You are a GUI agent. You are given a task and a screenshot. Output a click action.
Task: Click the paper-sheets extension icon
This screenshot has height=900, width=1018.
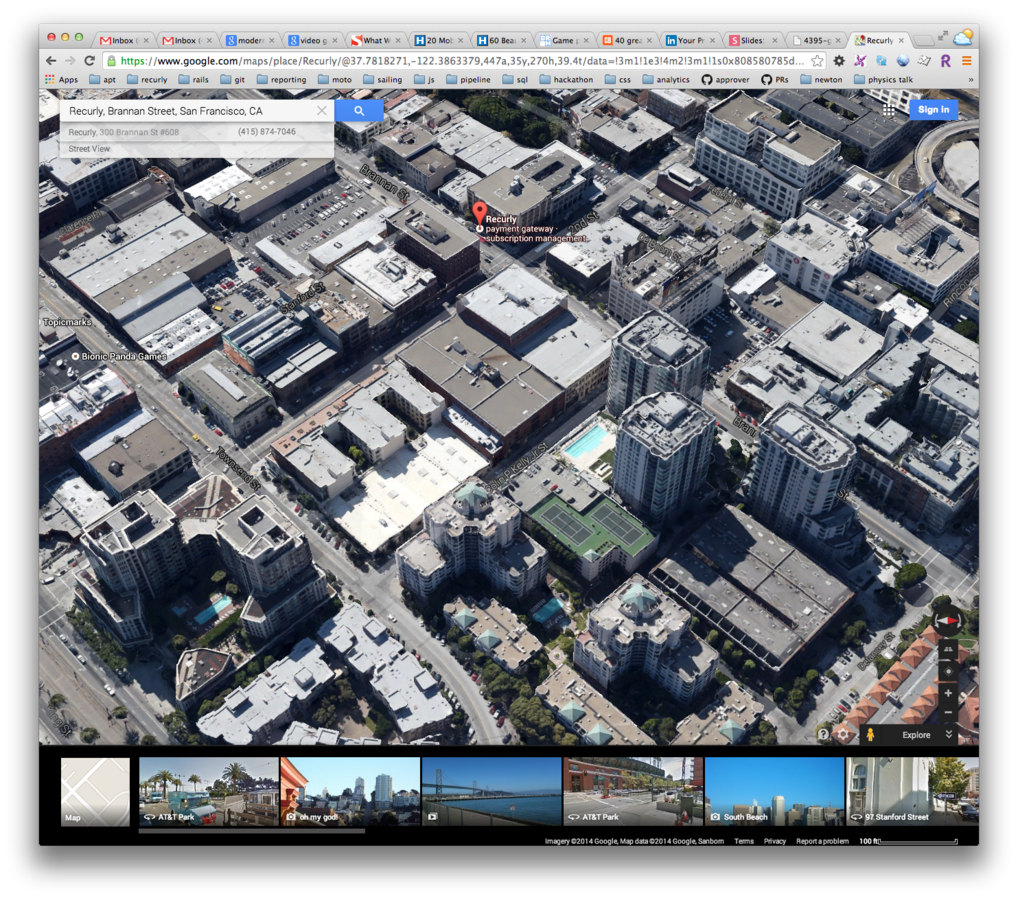point(924,60)
